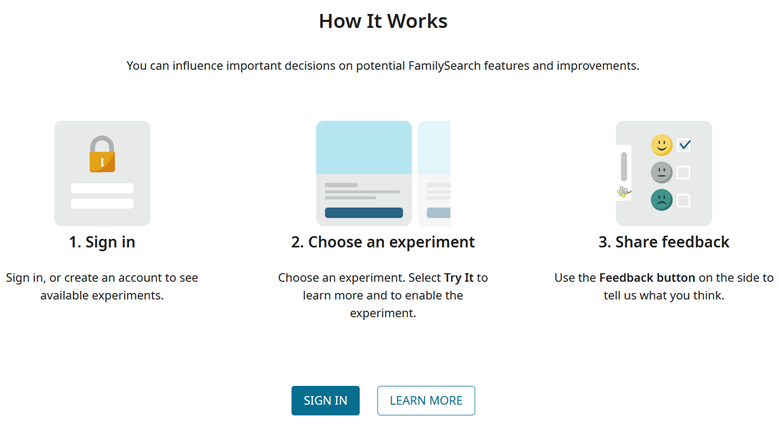Click the SIGN IN button
The width and height of the screenshot is (779, 424).
coord(325,401)
